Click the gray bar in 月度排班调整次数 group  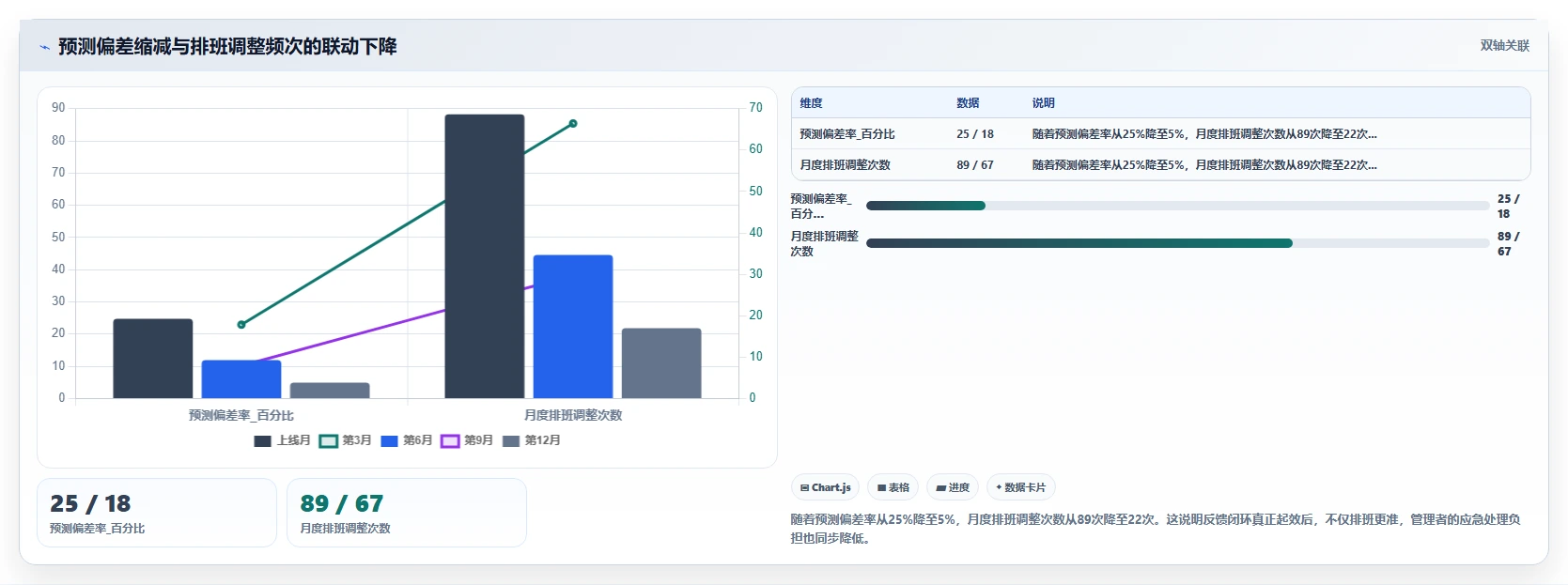[661, 363]
